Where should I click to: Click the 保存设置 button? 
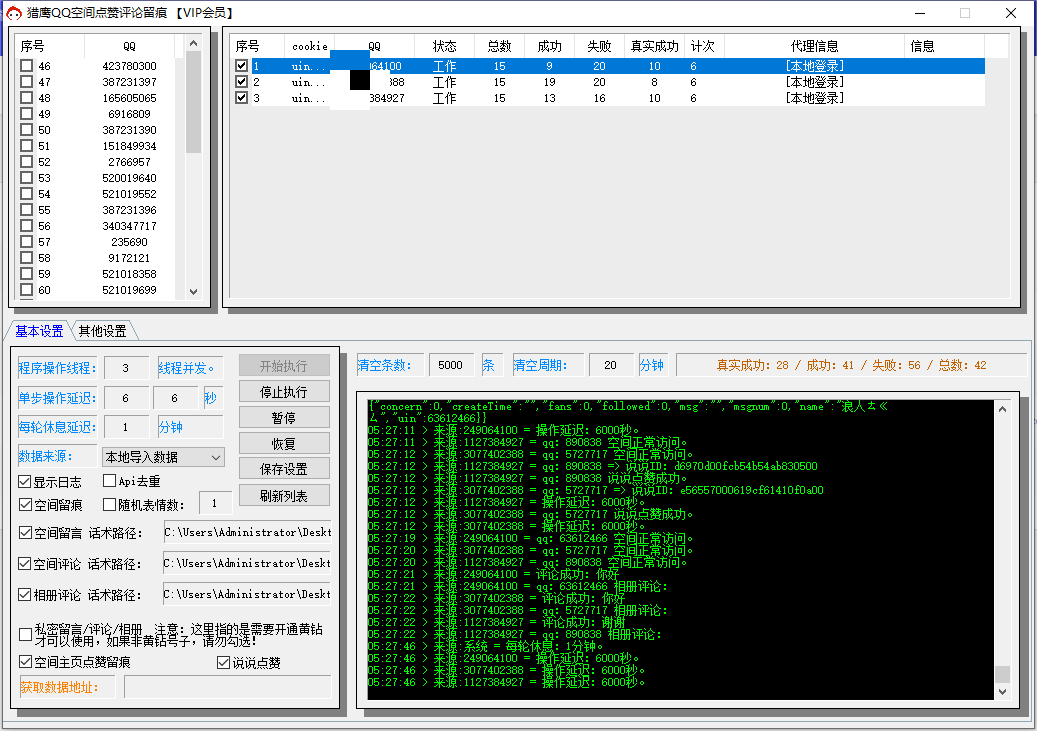(x=284, y=469)
